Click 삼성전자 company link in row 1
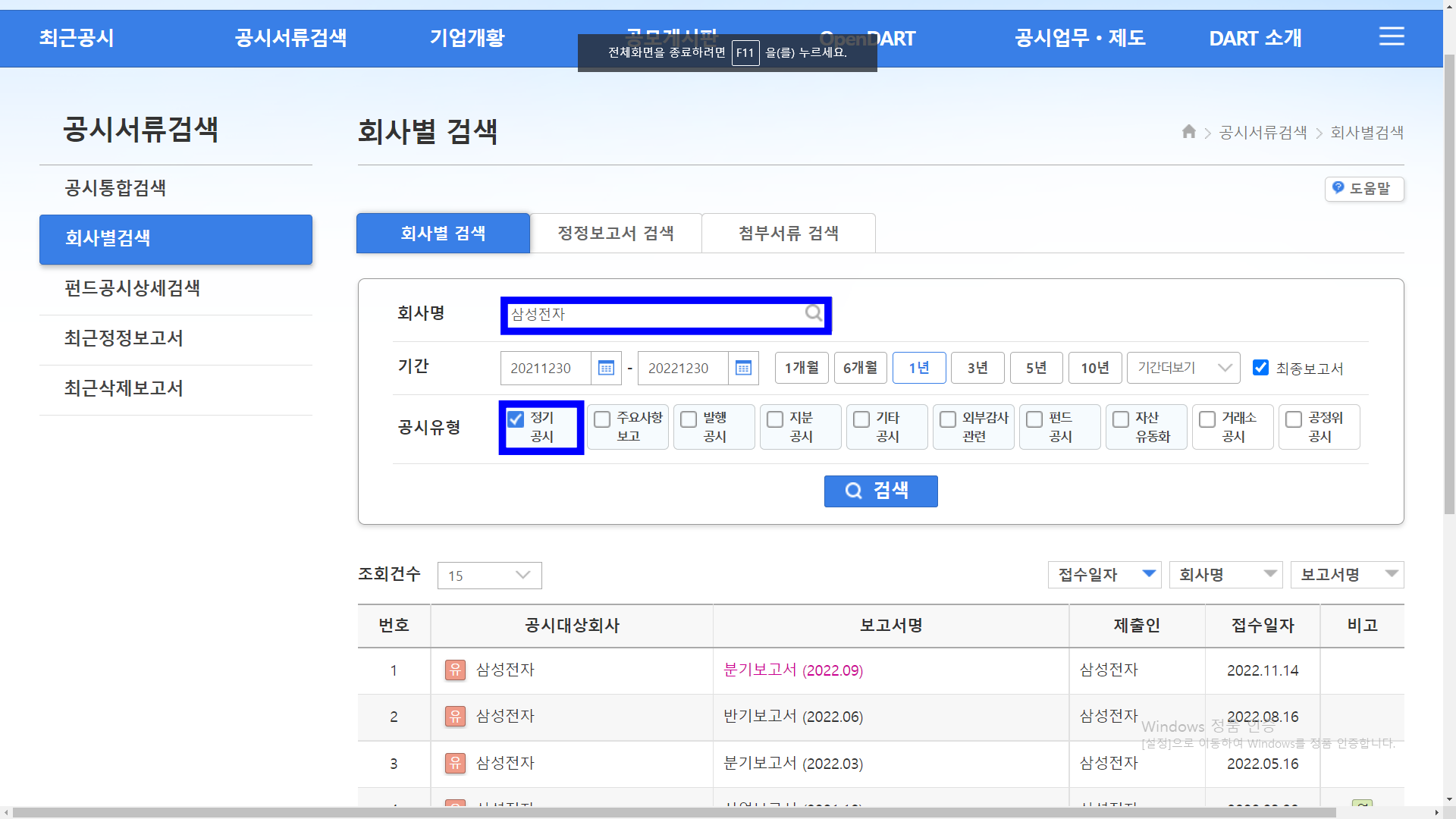 click(x=505, y=670)
